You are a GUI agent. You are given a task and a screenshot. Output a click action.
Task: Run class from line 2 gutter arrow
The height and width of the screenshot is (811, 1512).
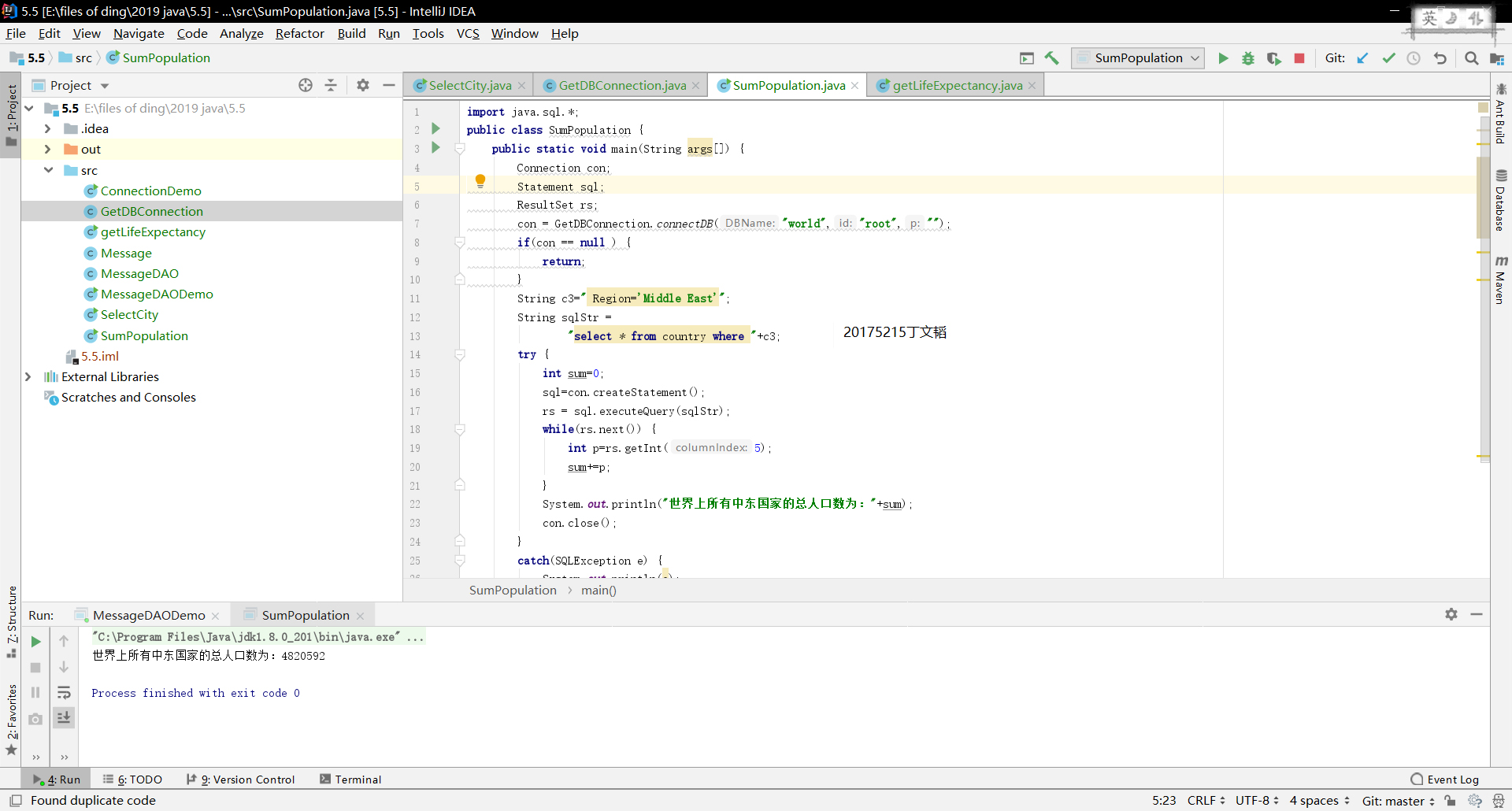[435, 128]
